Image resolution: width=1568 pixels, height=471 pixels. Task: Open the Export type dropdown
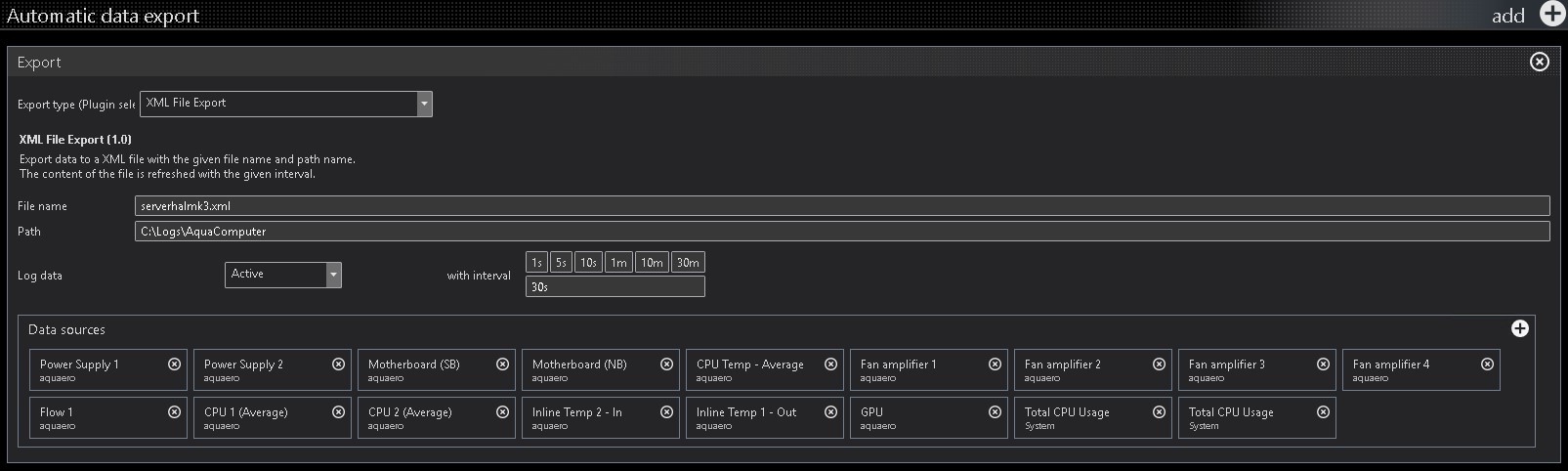tap(424, 104)
